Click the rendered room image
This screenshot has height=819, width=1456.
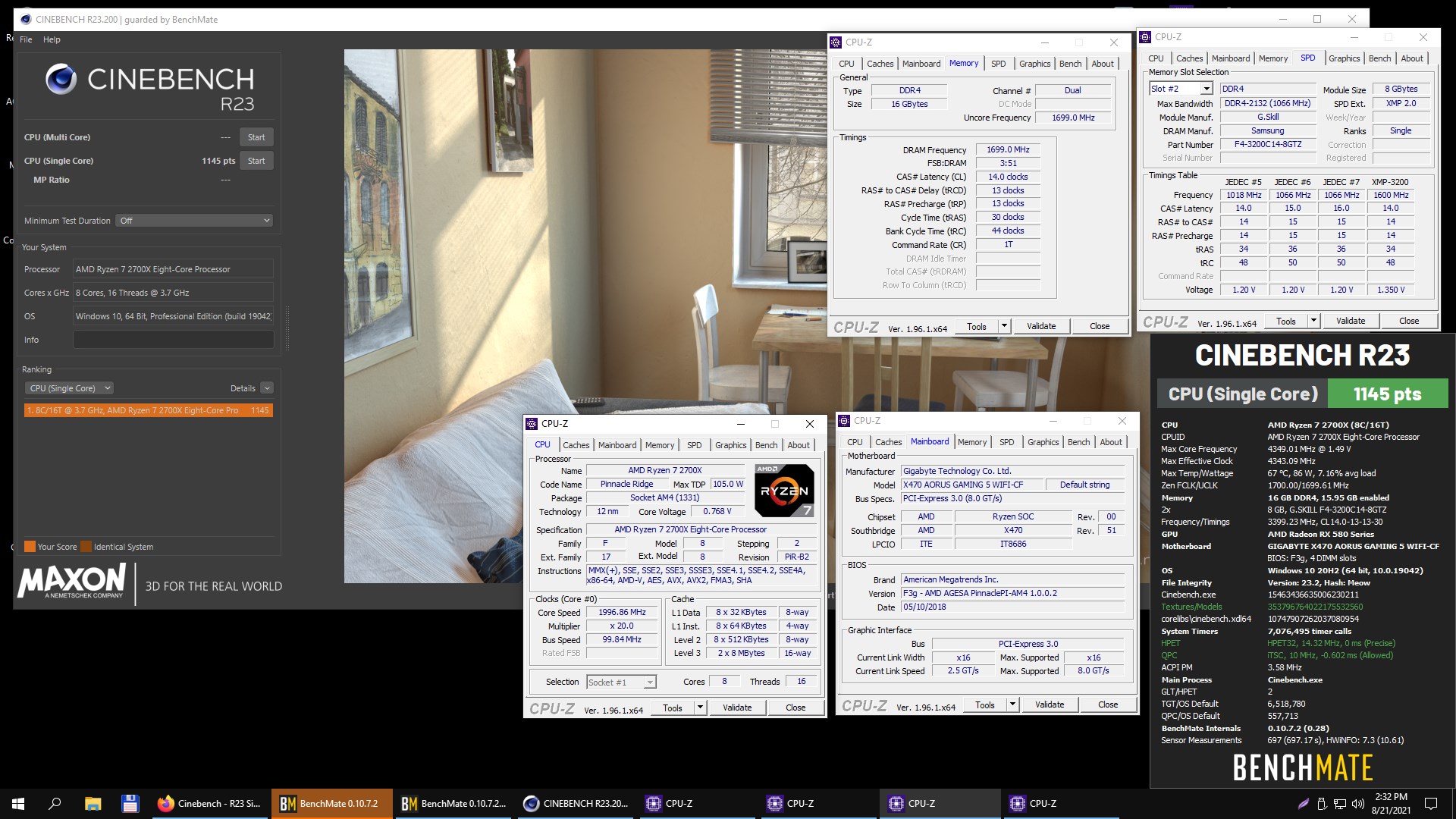(x=584, y=316)
